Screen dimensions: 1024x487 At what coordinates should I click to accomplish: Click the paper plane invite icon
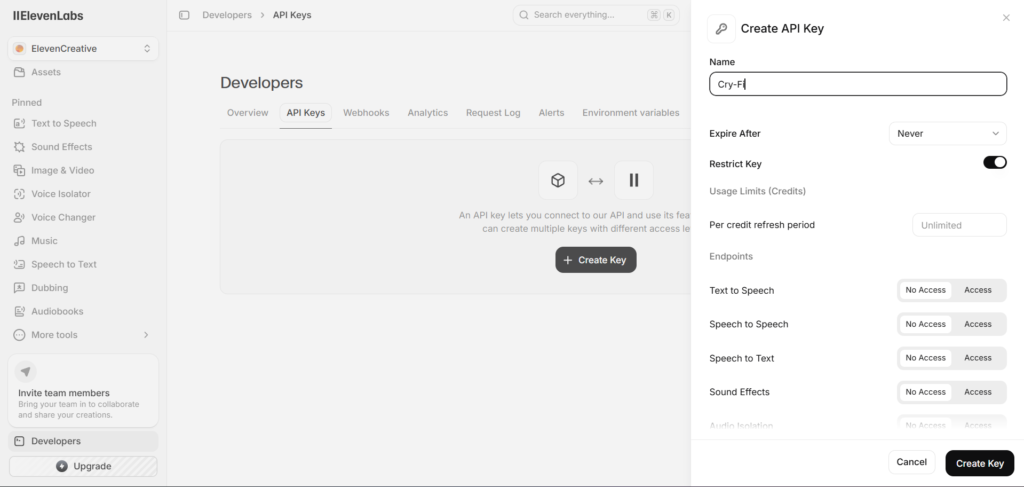(x=25, y=372)
